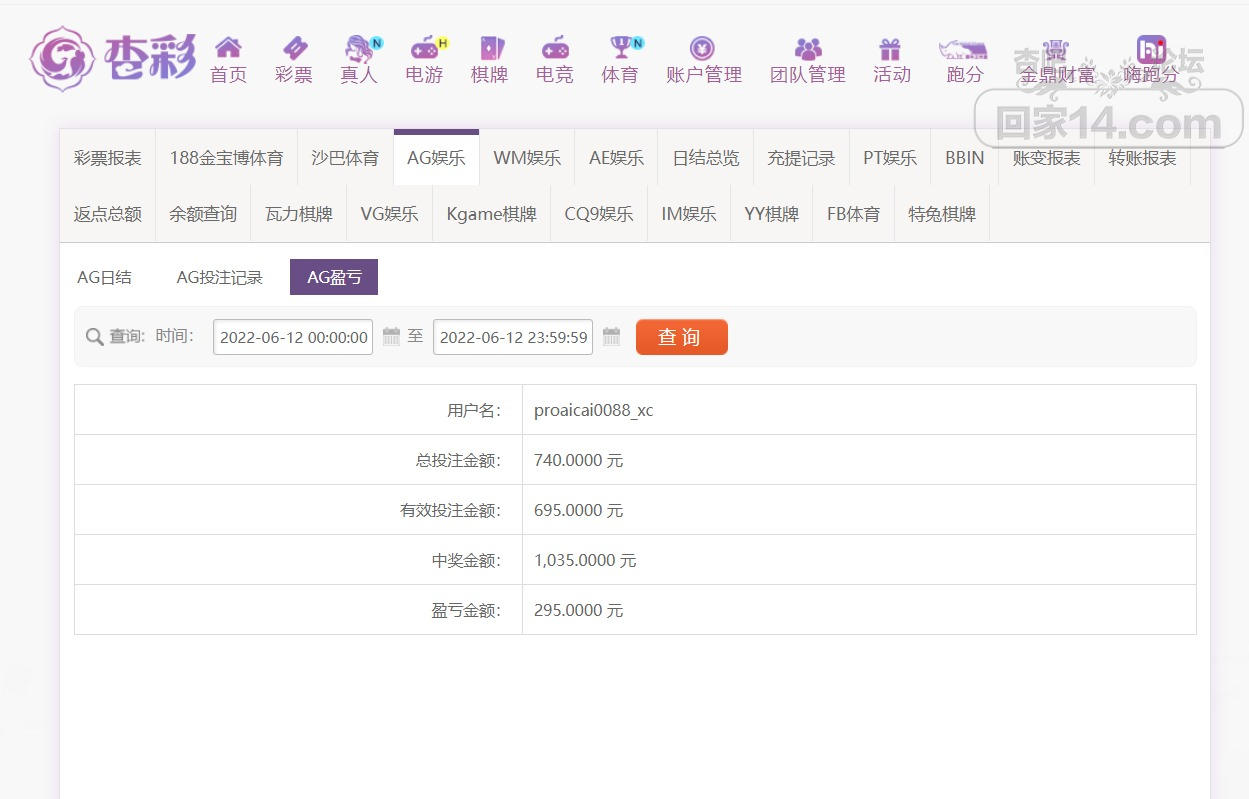Click the 首页 home icon
Image resolution: width=1249 pixels, height=799 pixels.
pyautogui.click(x=228, y=48)
